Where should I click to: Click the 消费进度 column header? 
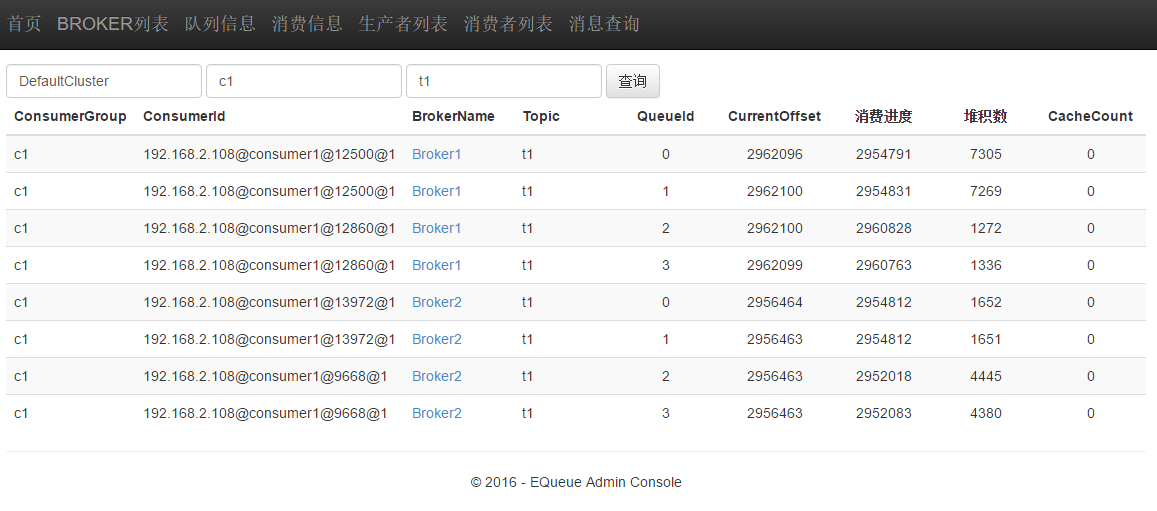click(884, 117)
